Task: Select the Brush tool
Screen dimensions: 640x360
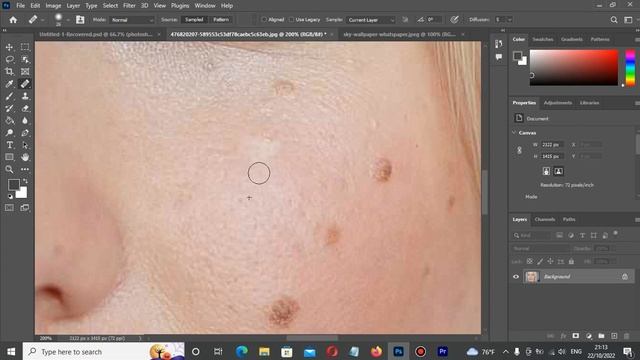Action: [x=9, y=96]
